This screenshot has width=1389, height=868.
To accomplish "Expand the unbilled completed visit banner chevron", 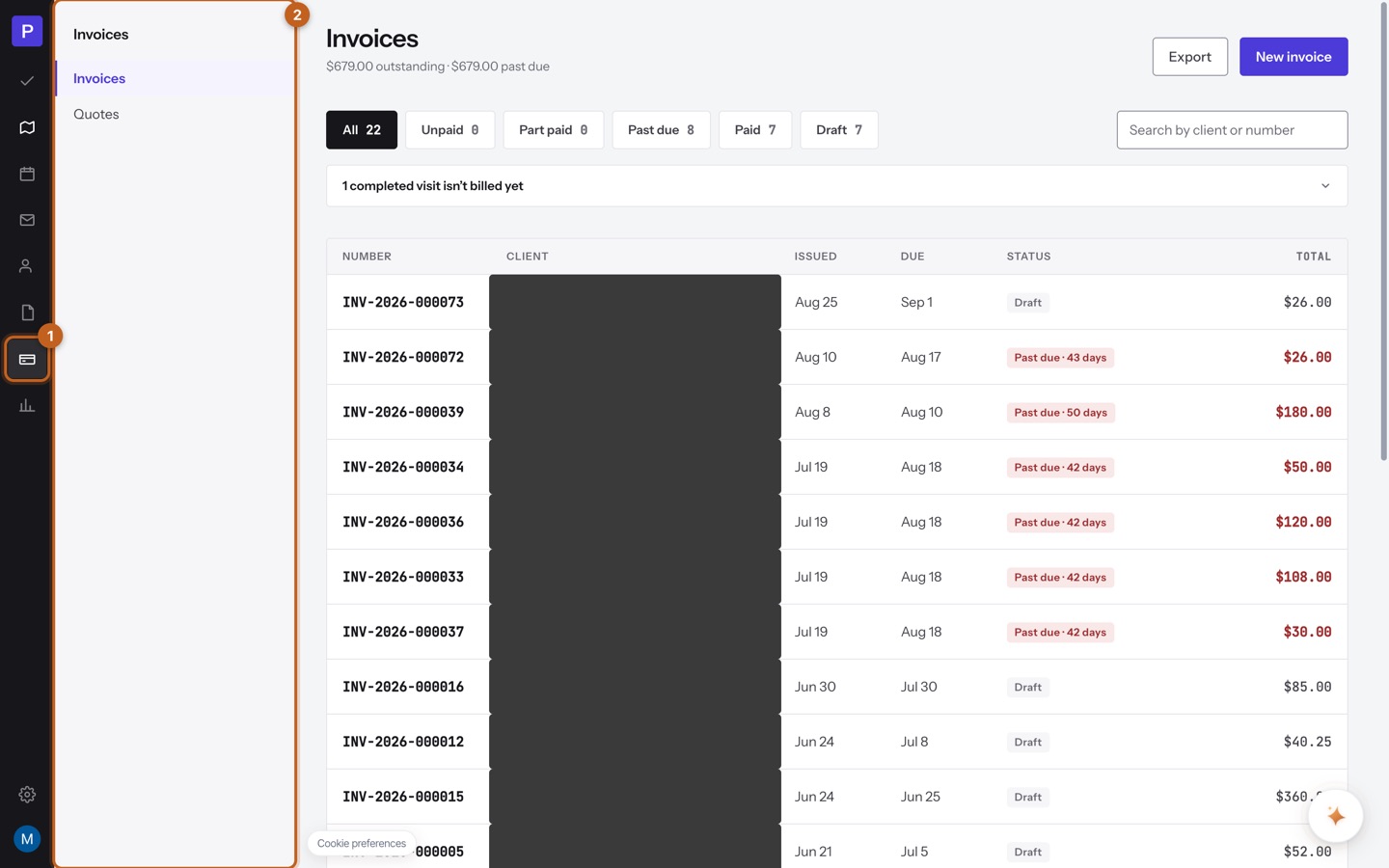I will click(x=1325, y=186).
